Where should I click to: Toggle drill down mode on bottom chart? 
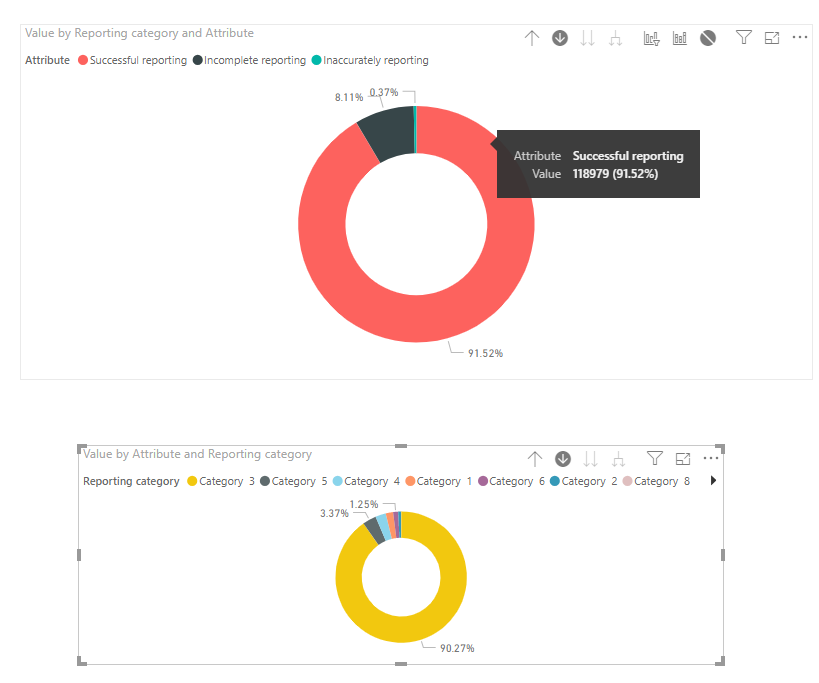563,459
